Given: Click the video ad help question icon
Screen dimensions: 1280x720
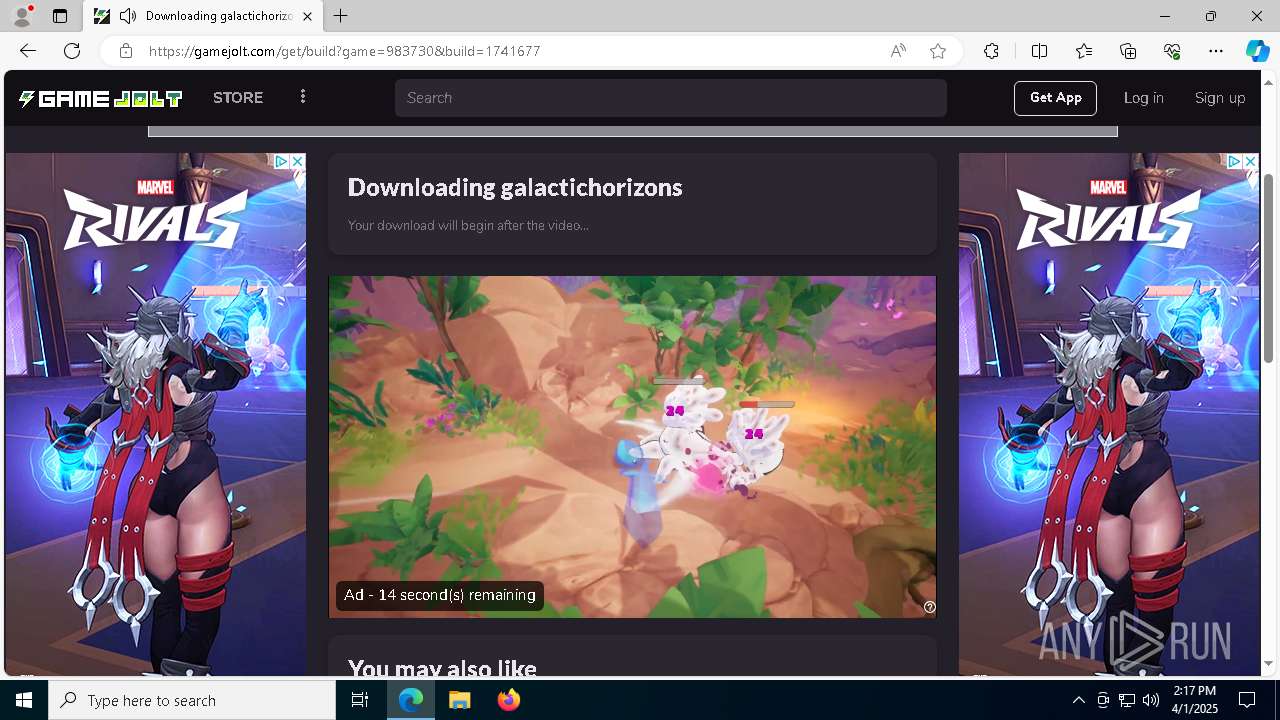Looking at the screenshot, I should click(x=929, y=607).
